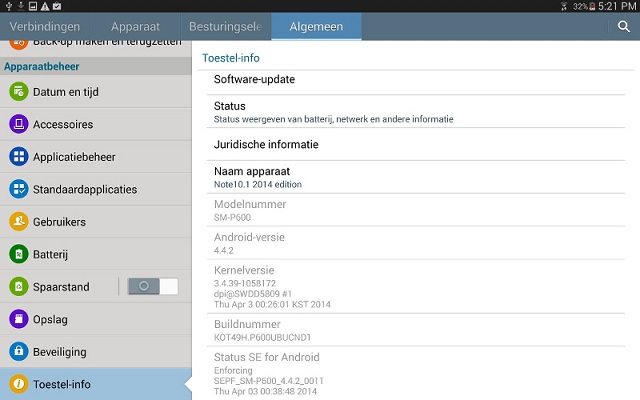This screenshot has width=640, height=400.
Task: Toggle the Spaarstand power saving switch
Action: tap(153, 287)
